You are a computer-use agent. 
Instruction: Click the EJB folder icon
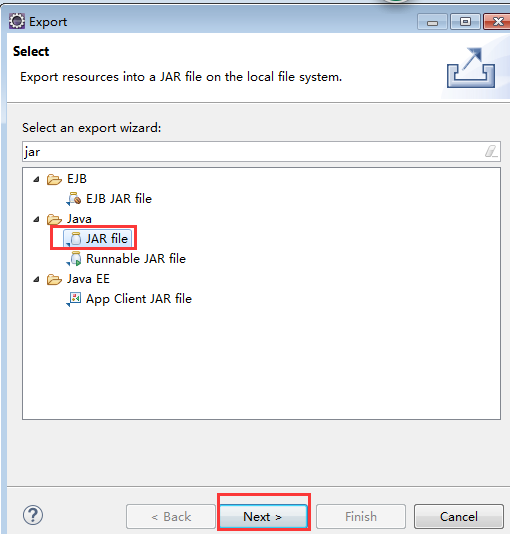54,179
